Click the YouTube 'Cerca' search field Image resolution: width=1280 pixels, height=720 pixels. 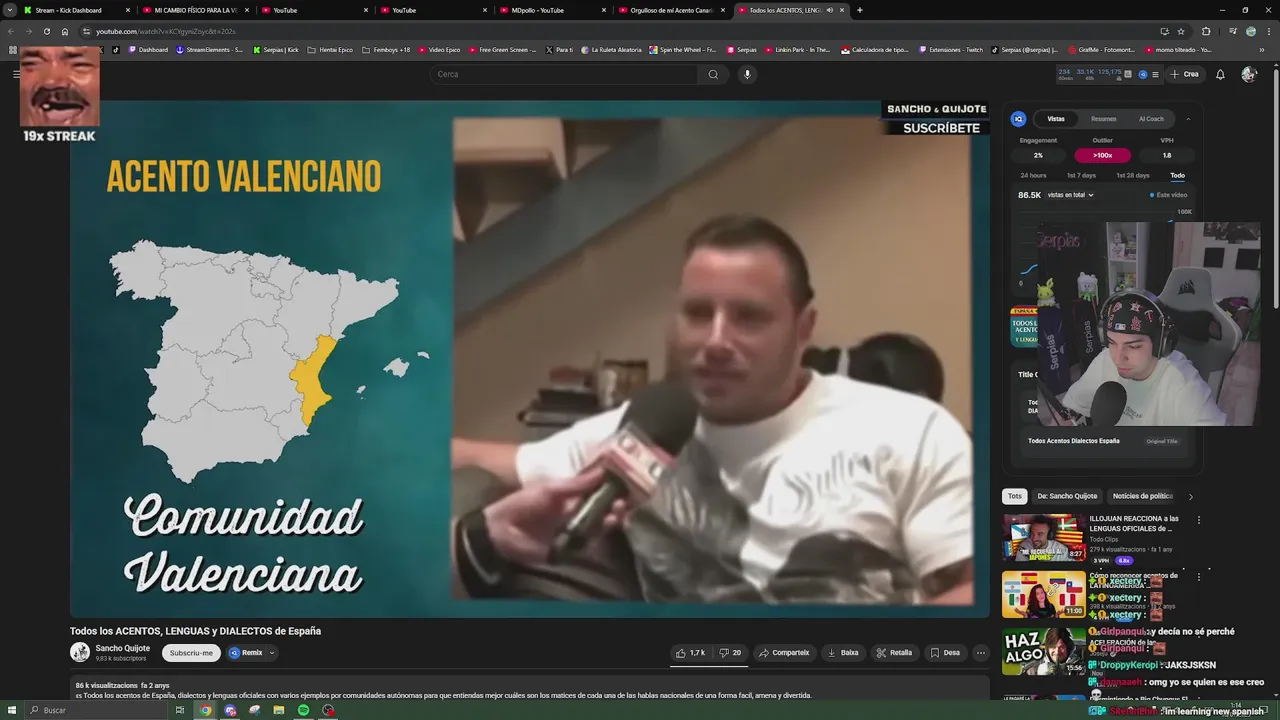point(564,74)
